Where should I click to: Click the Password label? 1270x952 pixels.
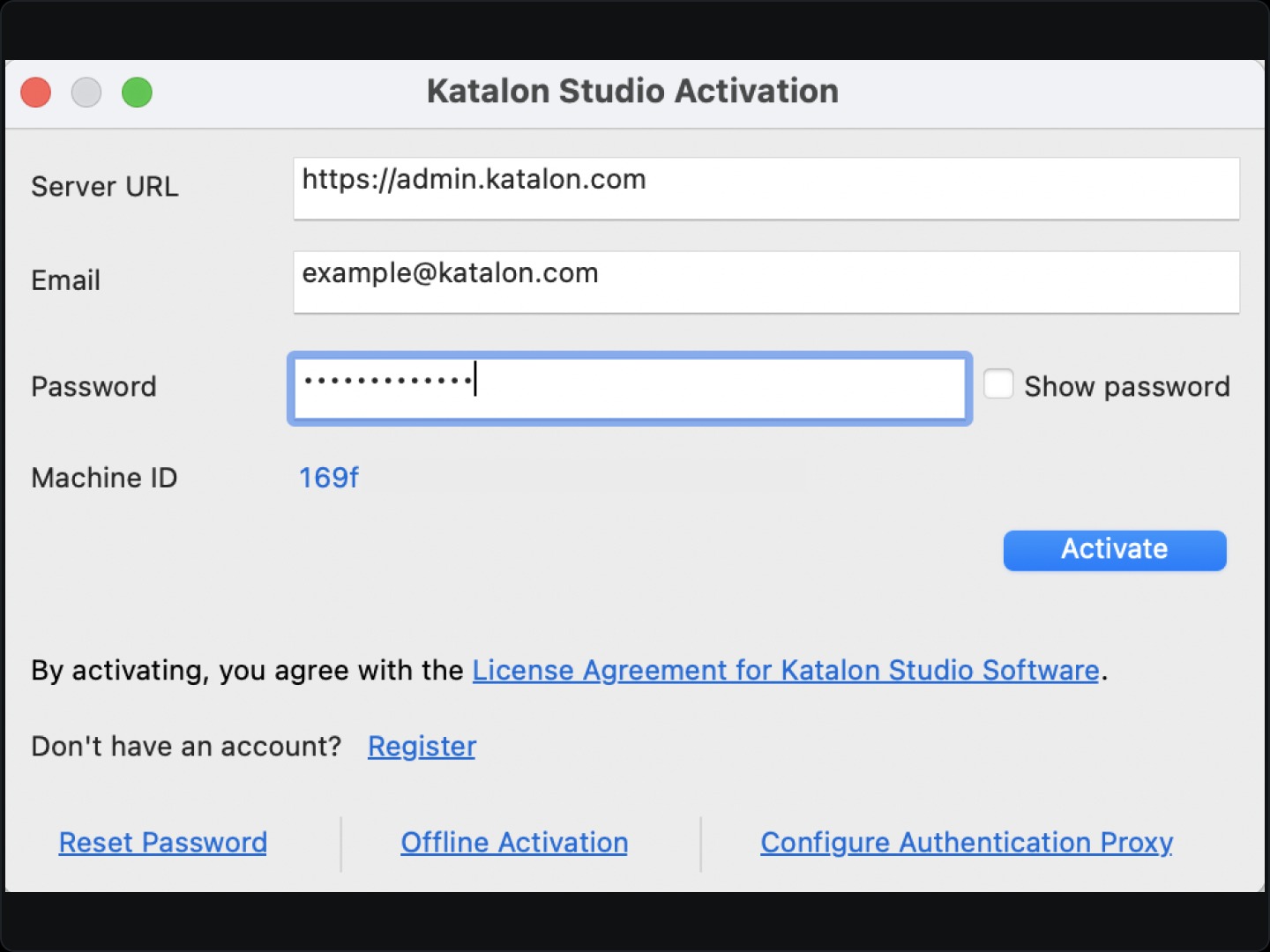93,386
